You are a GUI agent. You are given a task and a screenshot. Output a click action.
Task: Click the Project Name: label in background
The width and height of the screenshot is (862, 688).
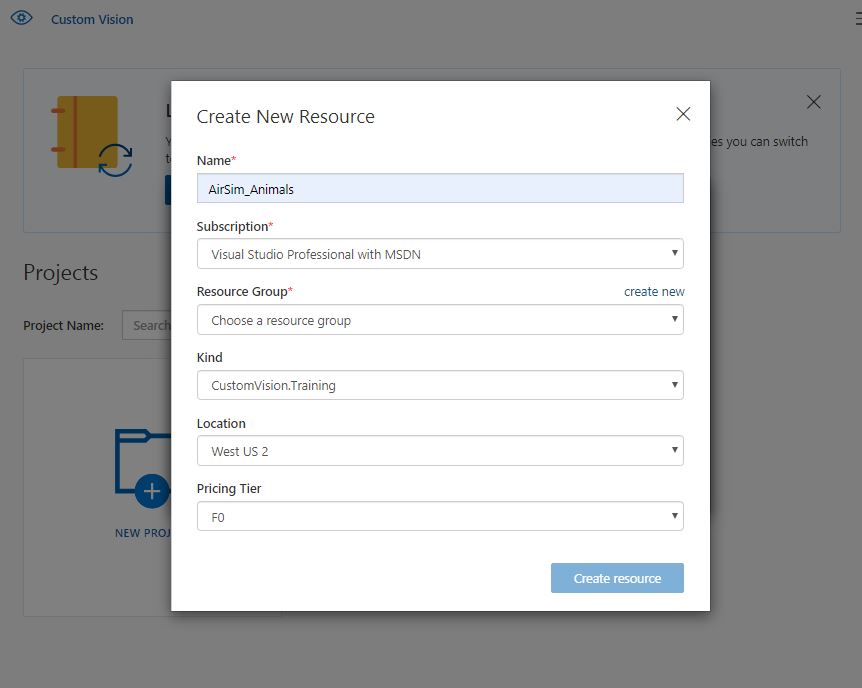click(x=63, y=326)
